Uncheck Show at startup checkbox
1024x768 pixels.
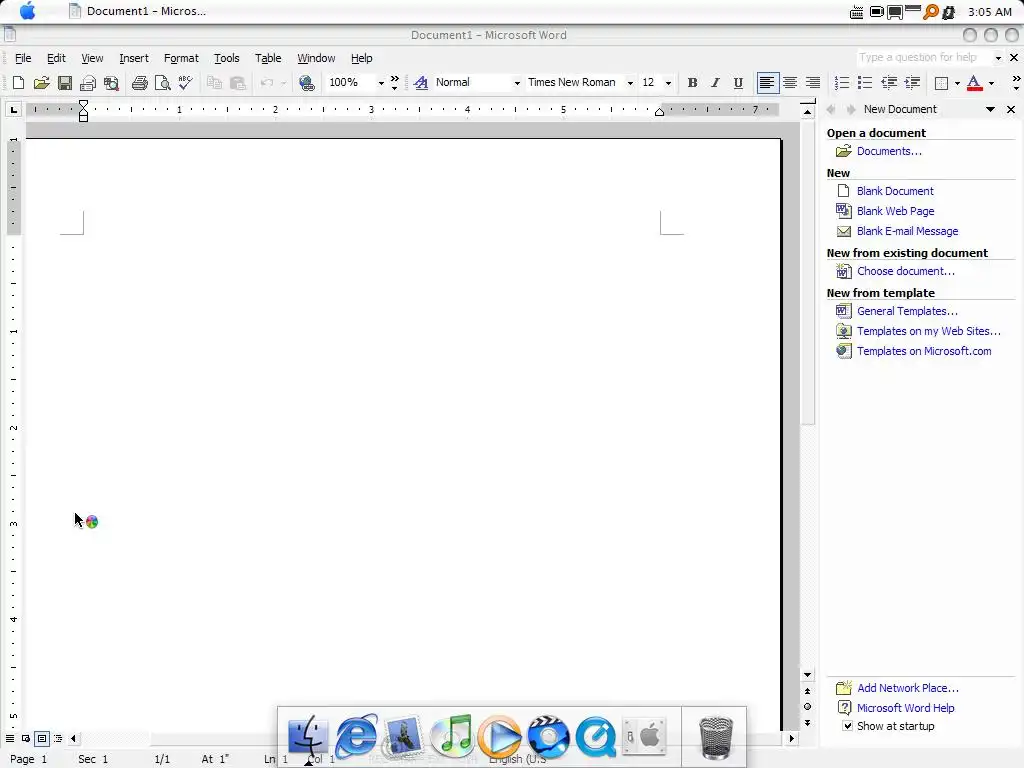[x=848, y=726]
